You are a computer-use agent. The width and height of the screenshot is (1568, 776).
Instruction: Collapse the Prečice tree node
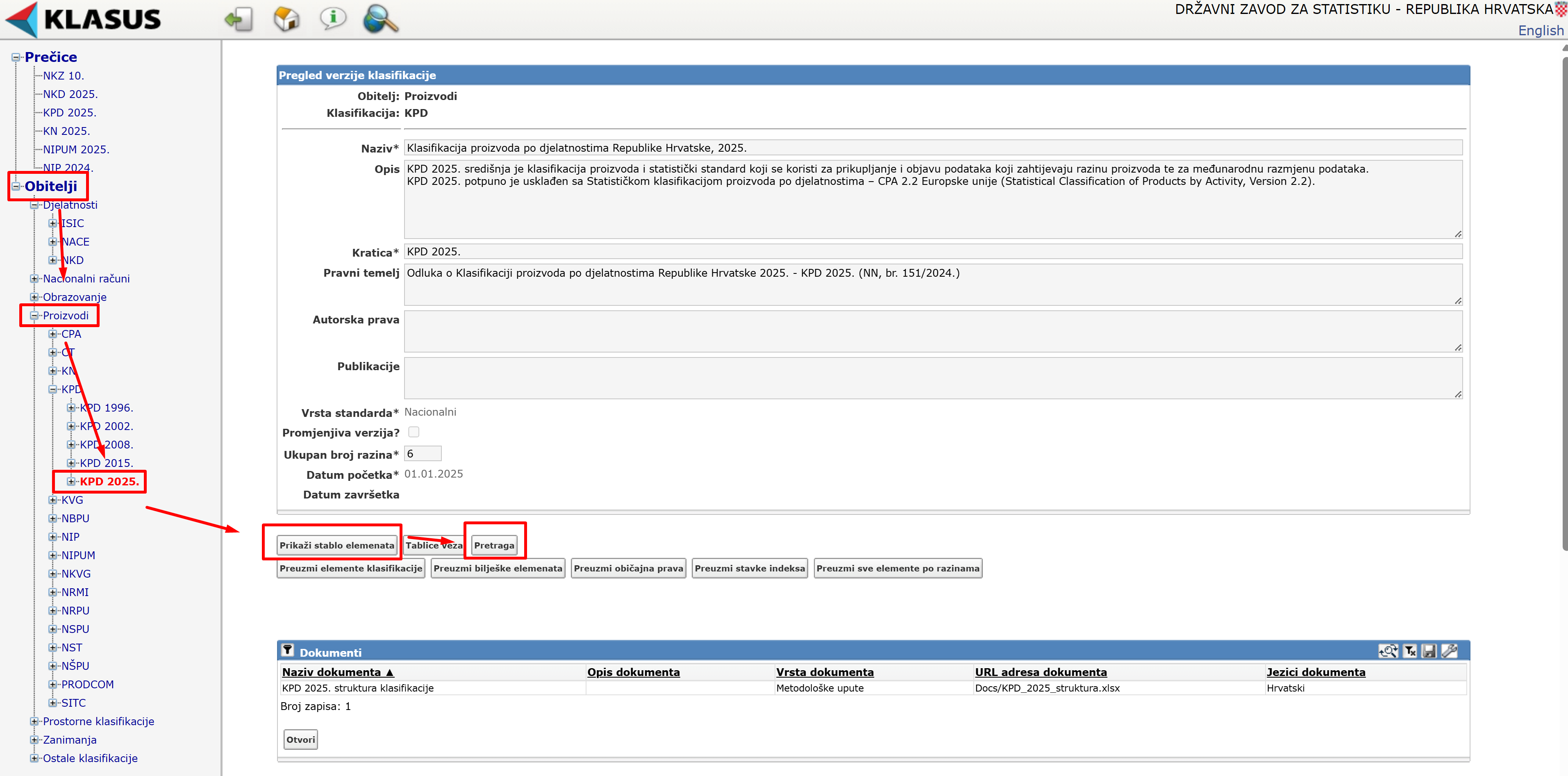click(x=16, y=57)
